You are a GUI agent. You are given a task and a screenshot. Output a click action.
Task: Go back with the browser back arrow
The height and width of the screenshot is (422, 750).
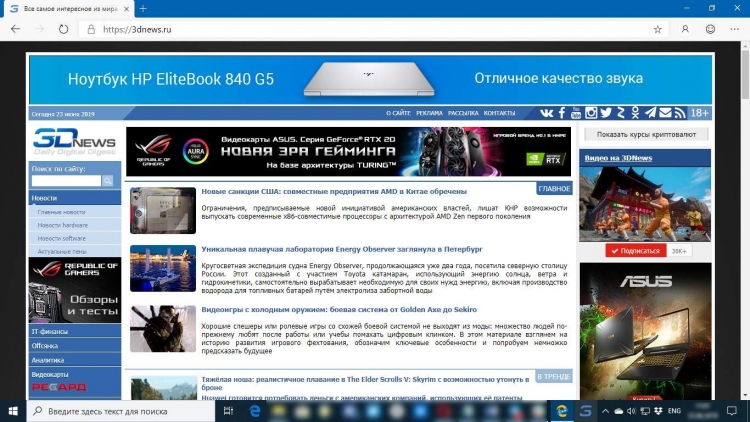pyautogui.click(x=15, y=29)
